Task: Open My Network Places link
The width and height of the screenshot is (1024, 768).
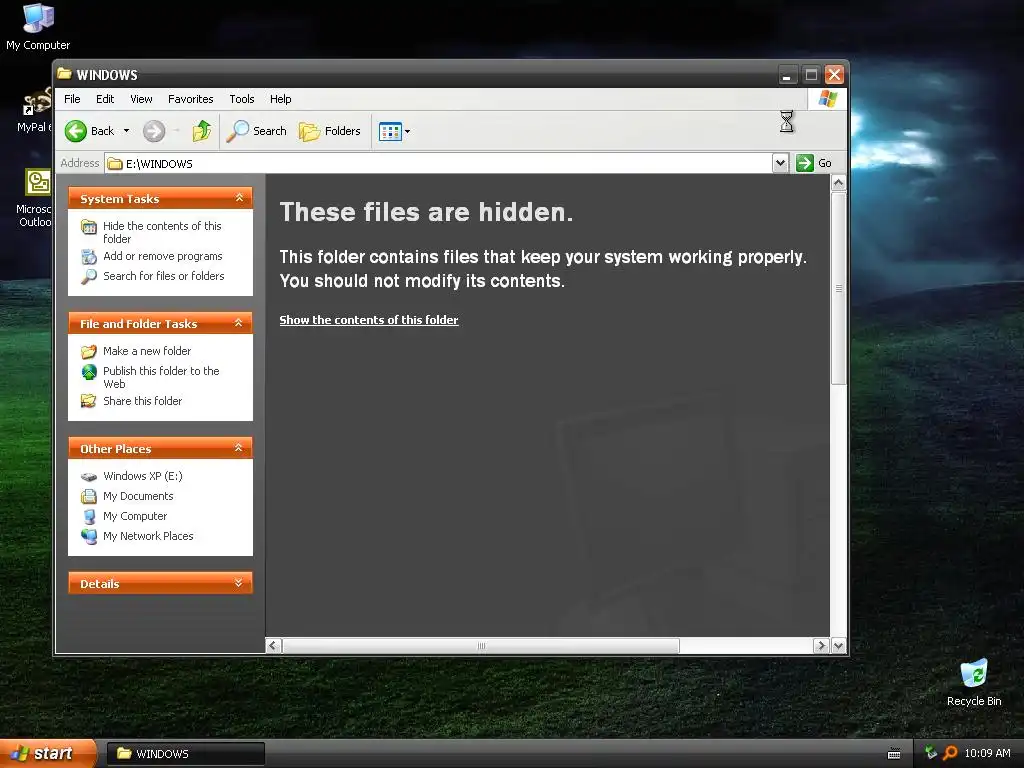Action: pyautogui.click(x=148, y=536)
